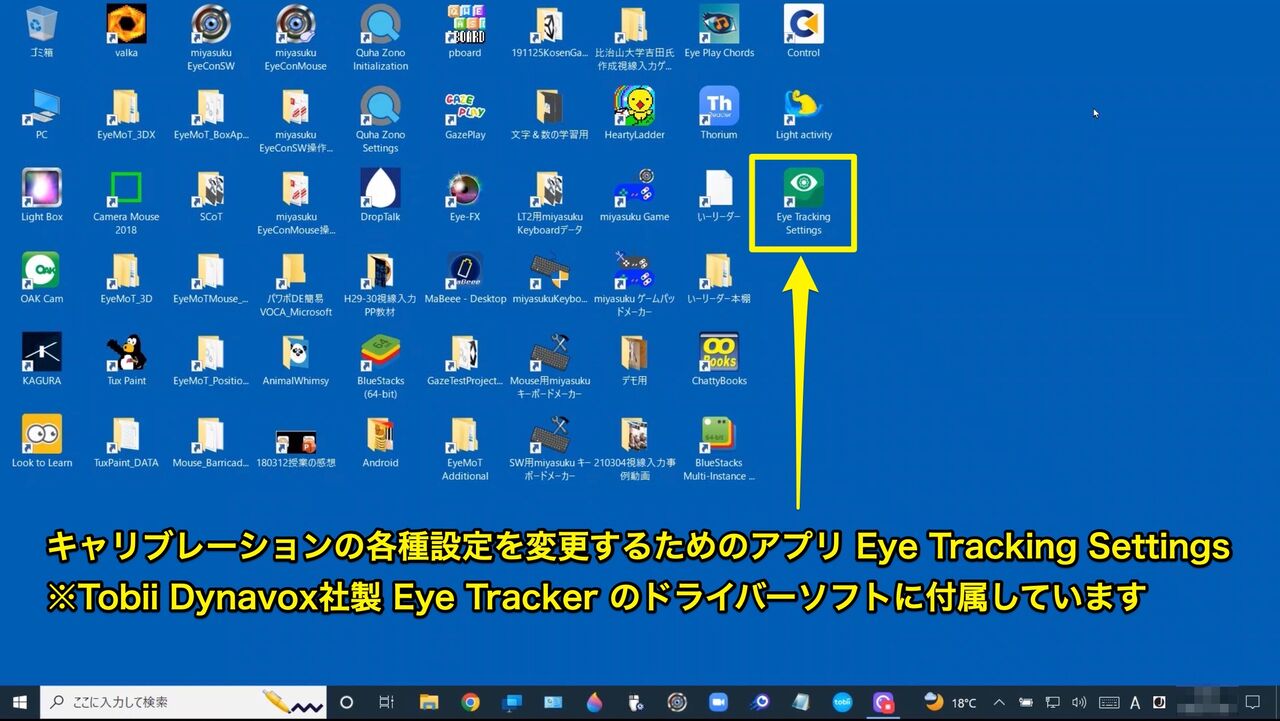
Task: Select the ChattyBooks desktop icon
Action: pos(719,359)
